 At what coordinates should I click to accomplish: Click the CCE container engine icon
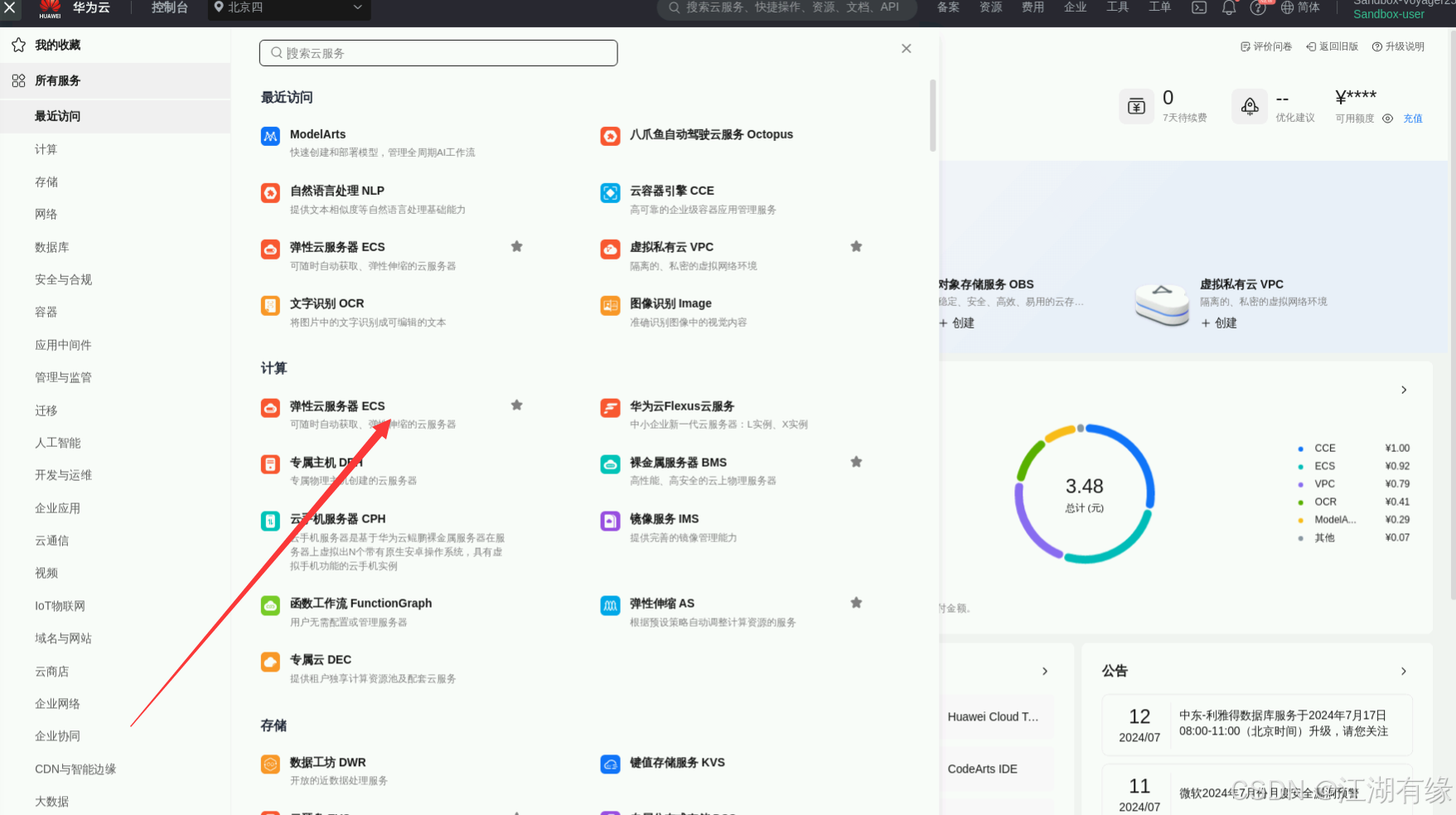coord(610,192)
